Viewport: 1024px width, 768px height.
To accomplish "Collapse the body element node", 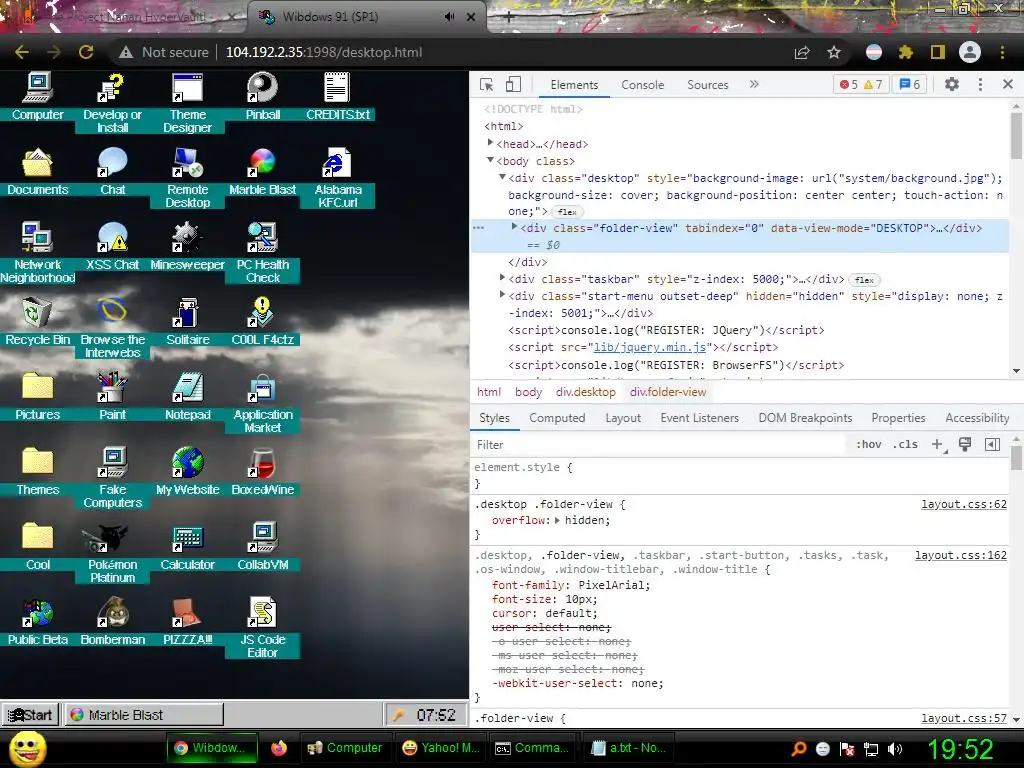I will pyautogui.click(x=490, y=160).
